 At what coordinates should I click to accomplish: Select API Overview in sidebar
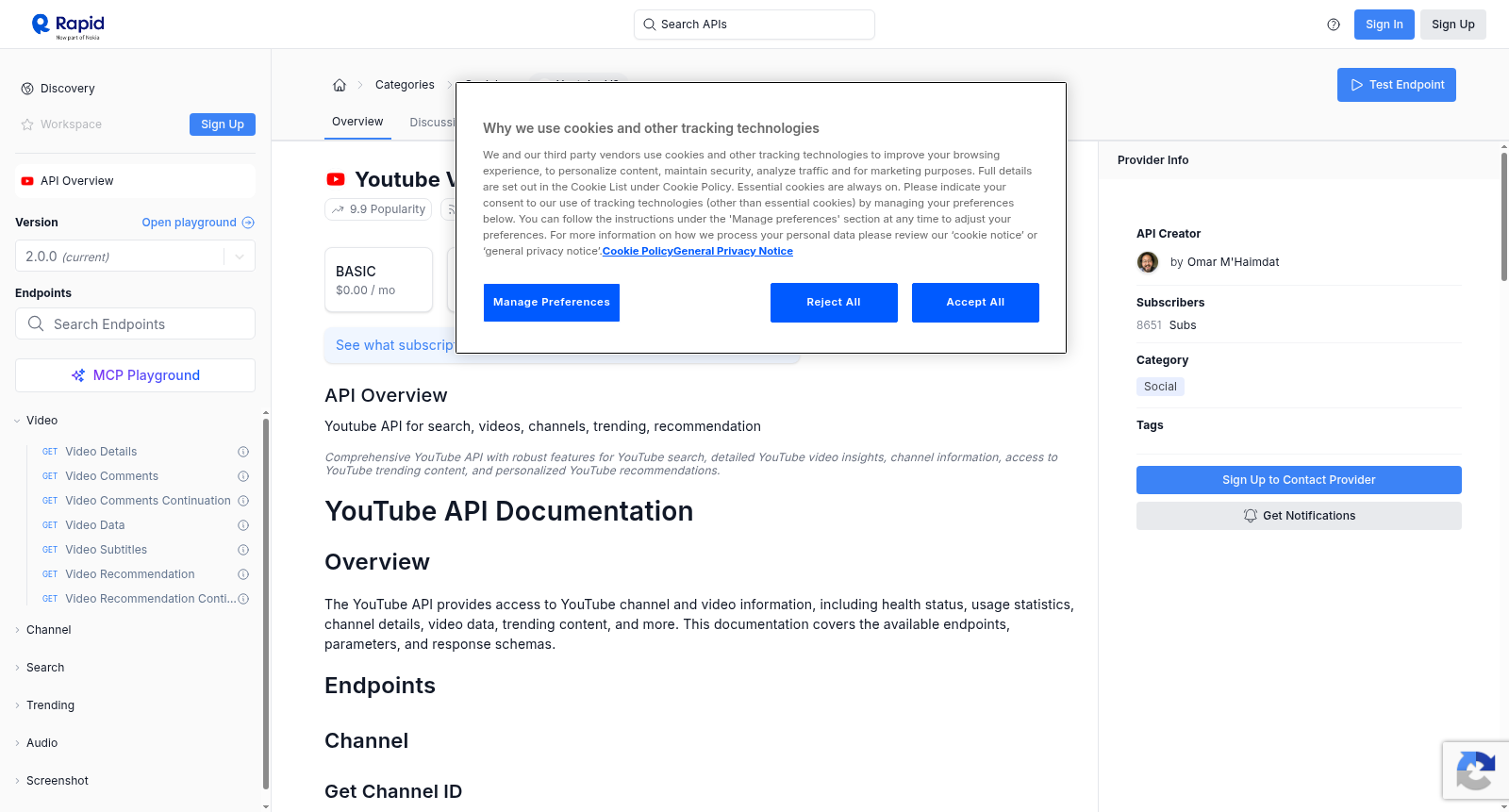pos(135,181)
